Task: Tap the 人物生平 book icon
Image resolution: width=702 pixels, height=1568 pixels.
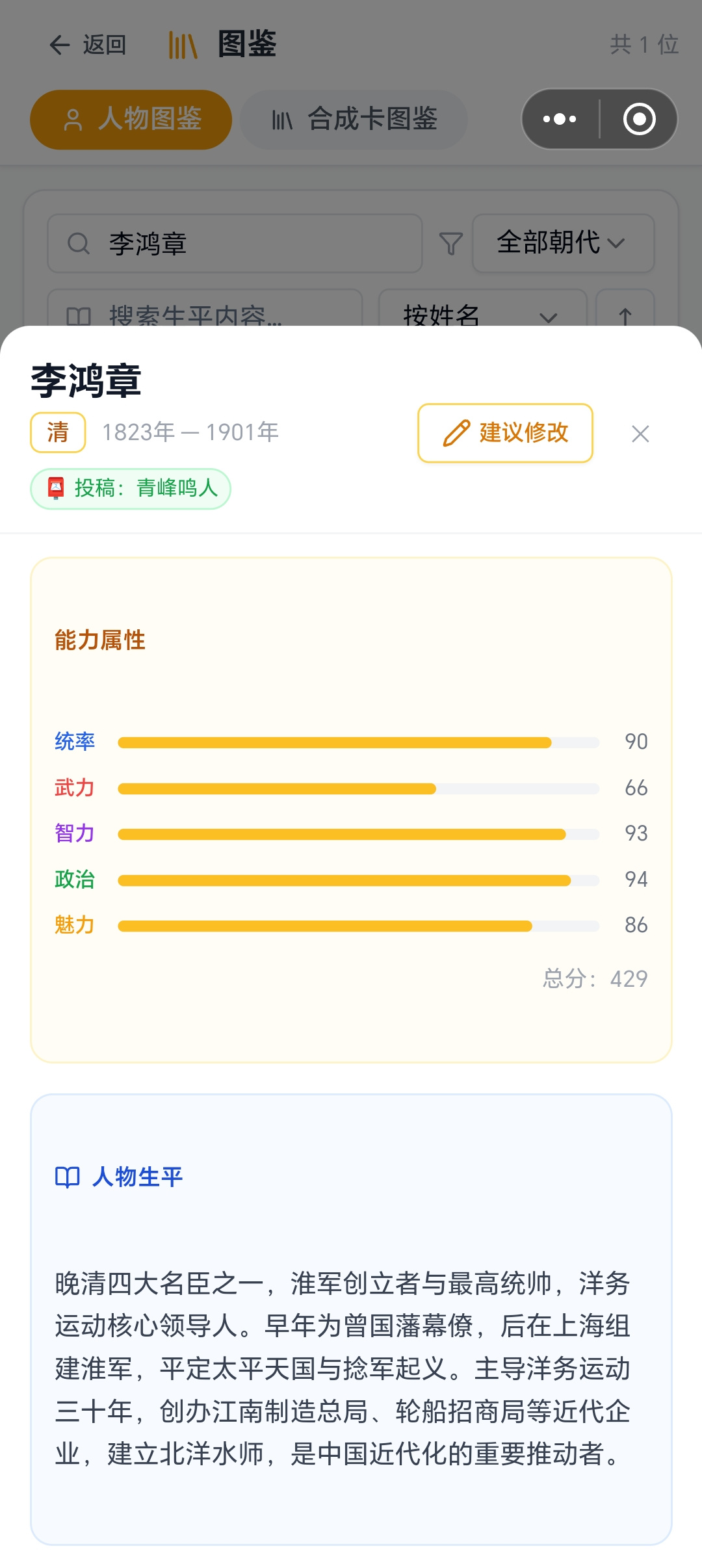Action: [68, 1177]
